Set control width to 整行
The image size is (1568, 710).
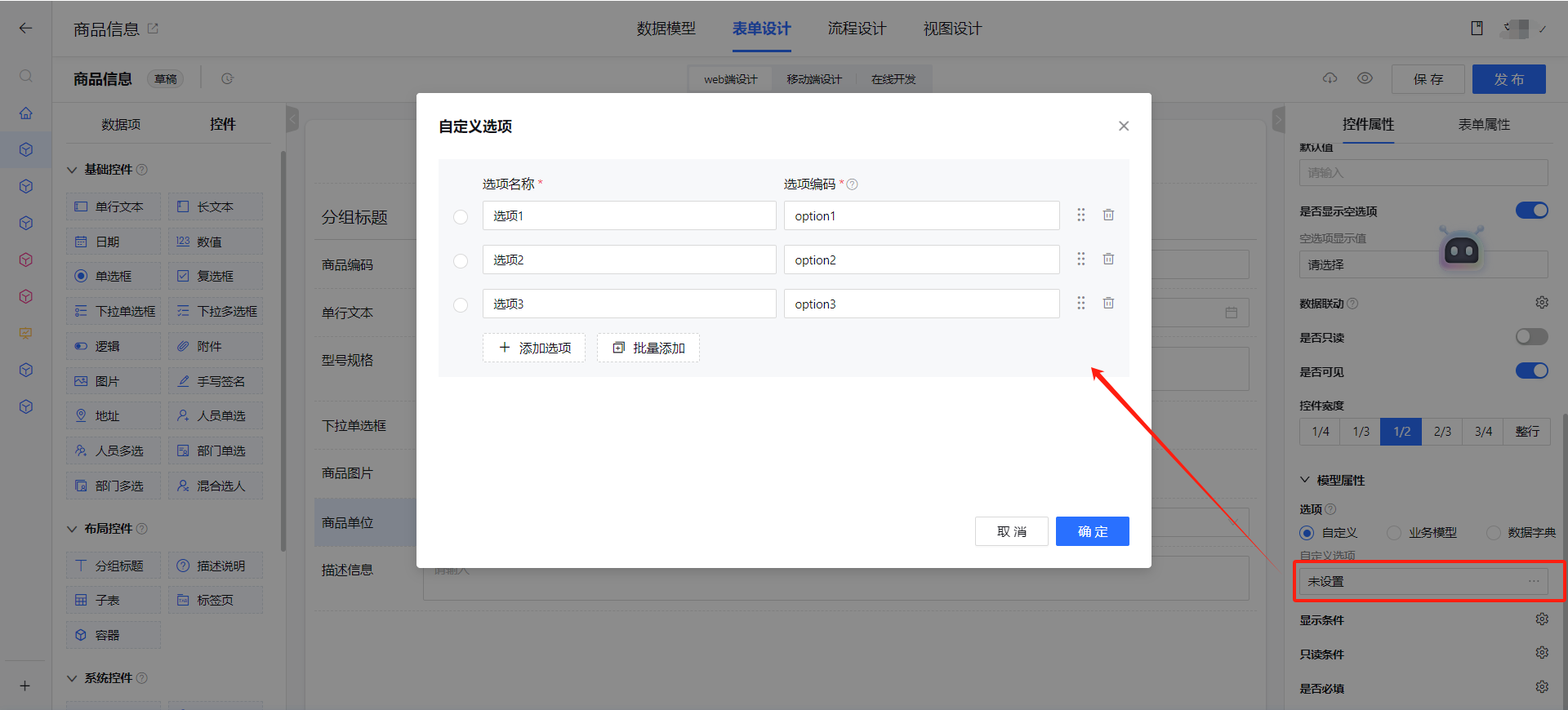[1527, 432]
